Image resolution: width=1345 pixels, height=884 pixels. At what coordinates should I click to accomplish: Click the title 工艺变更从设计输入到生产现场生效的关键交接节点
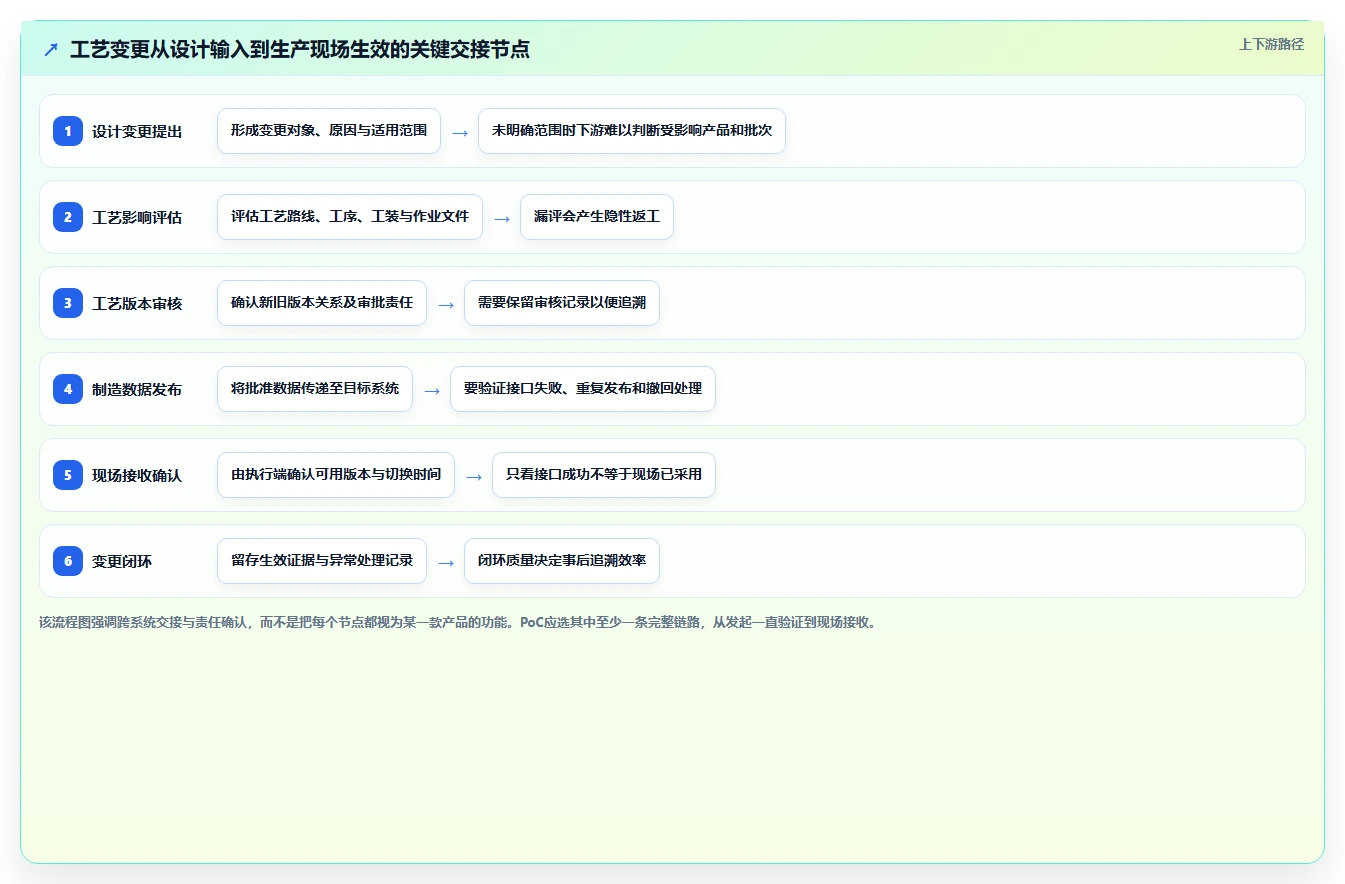300,49
